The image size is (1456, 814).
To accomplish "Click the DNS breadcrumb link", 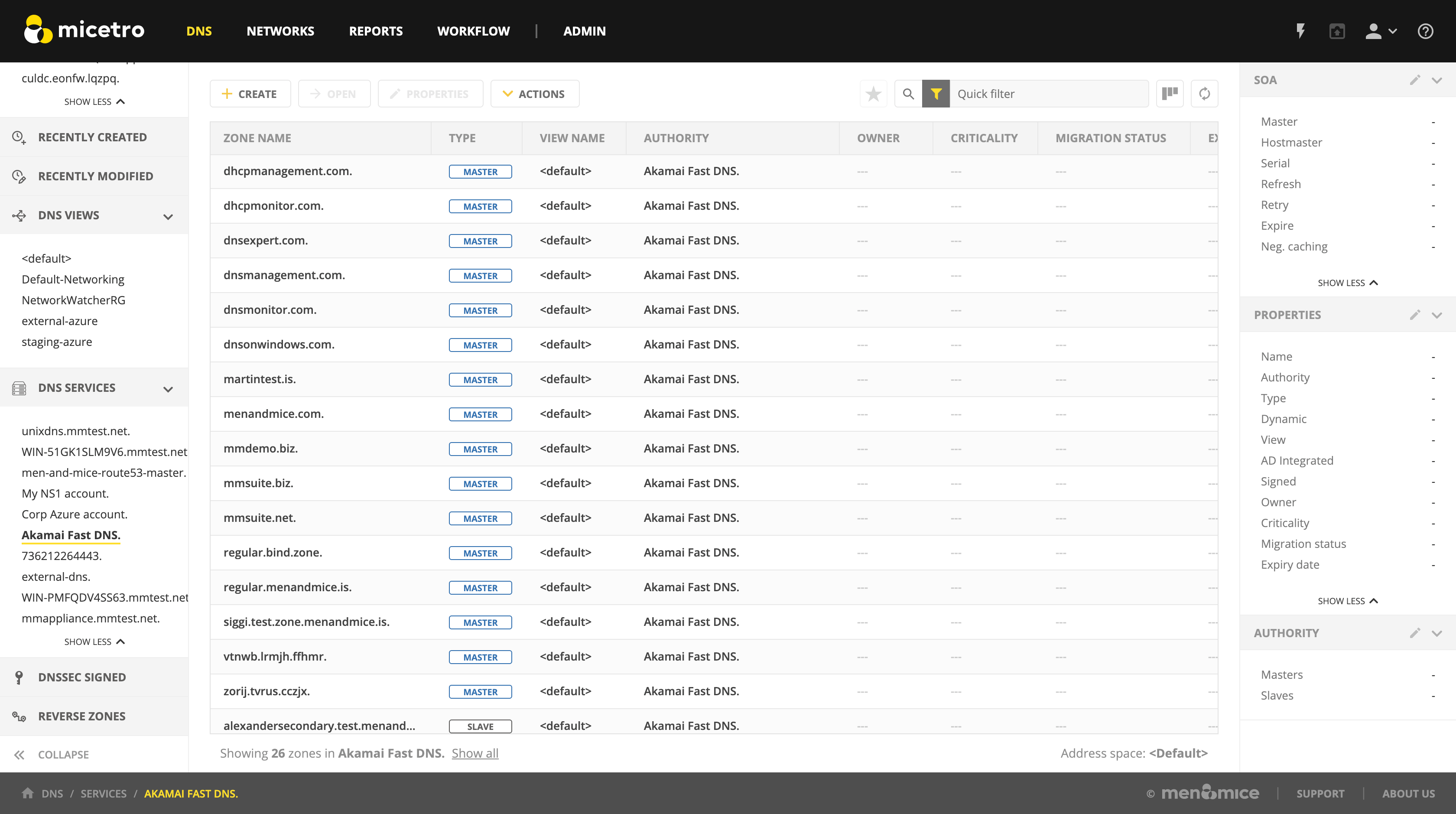I will point(52,793).
